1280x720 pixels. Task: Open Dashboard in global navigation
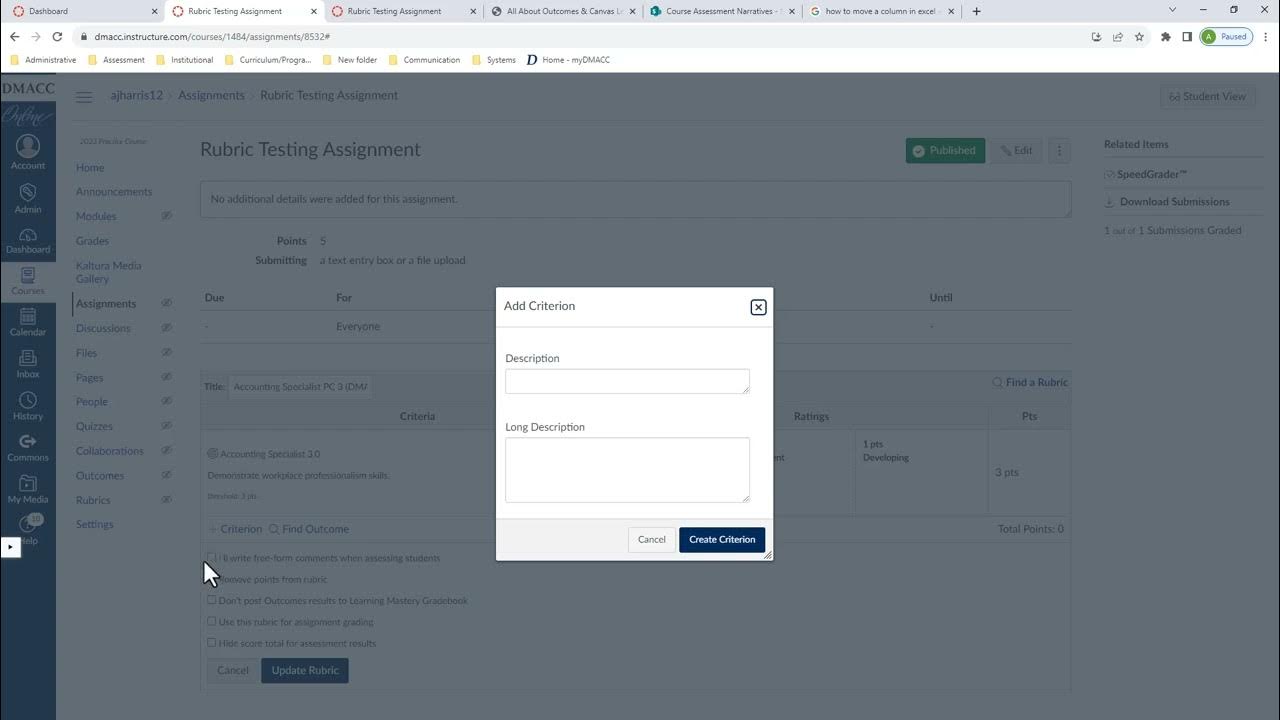coord(28,240)
